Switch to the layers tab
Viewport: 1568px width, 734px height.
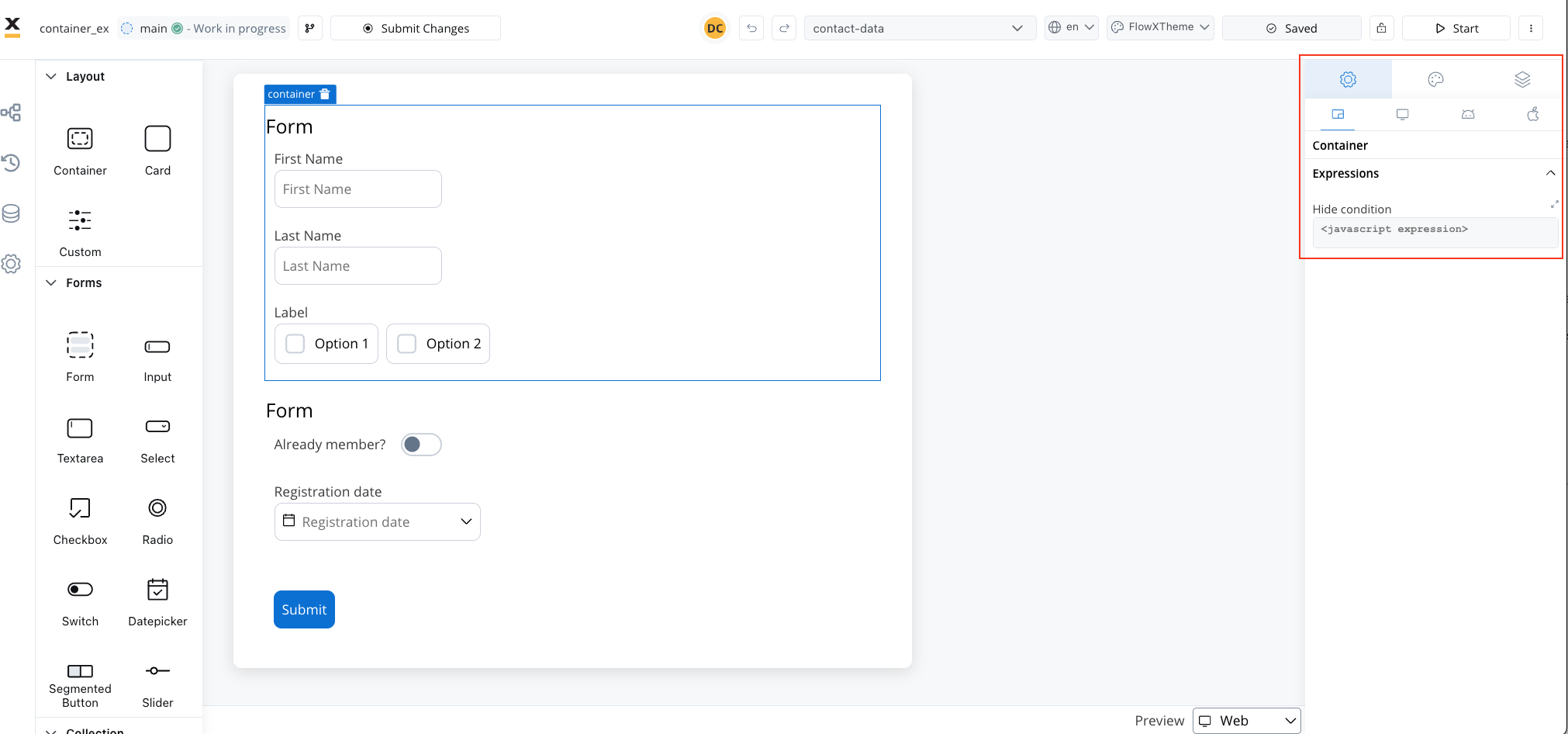tap(1522, 79)
